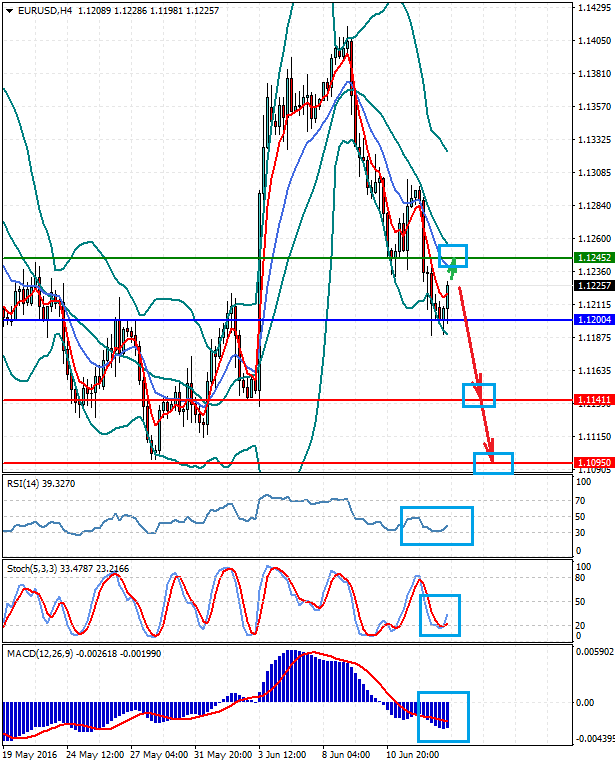
Task: Select the green 1.12452 price label
Action: coord(593,258)
